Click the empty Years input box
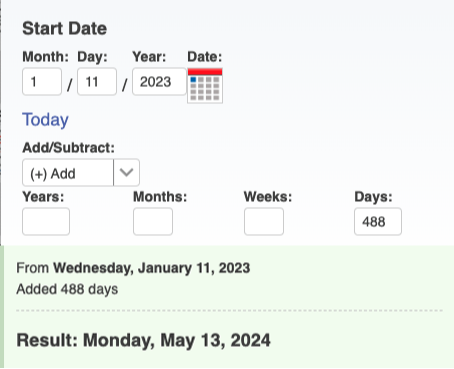Image resolution: width=454 pixels, height=369 pixels. click(46, 221)
